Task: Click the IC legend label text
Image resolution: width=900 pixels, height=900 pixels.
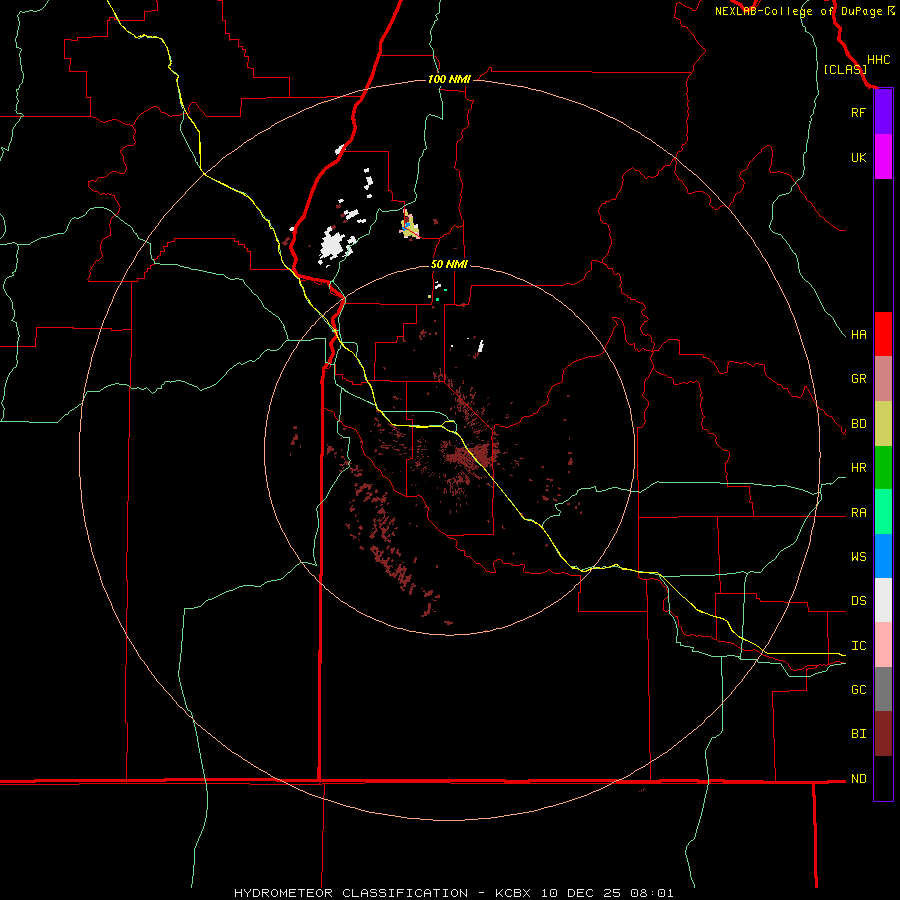Action: [x=858, y=646]
